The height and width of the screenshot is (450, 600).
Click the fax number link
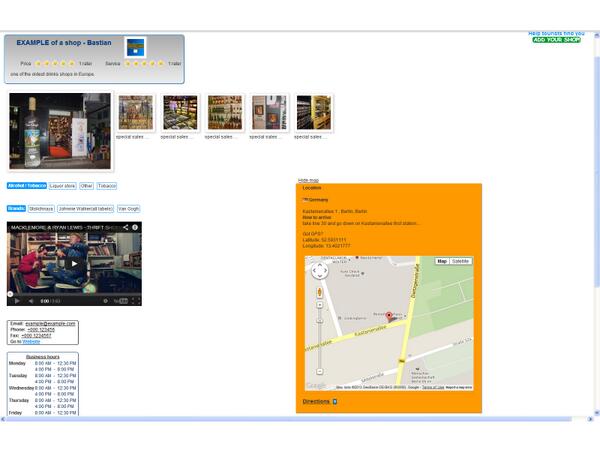pyautogui.click(x=36, y=336)
